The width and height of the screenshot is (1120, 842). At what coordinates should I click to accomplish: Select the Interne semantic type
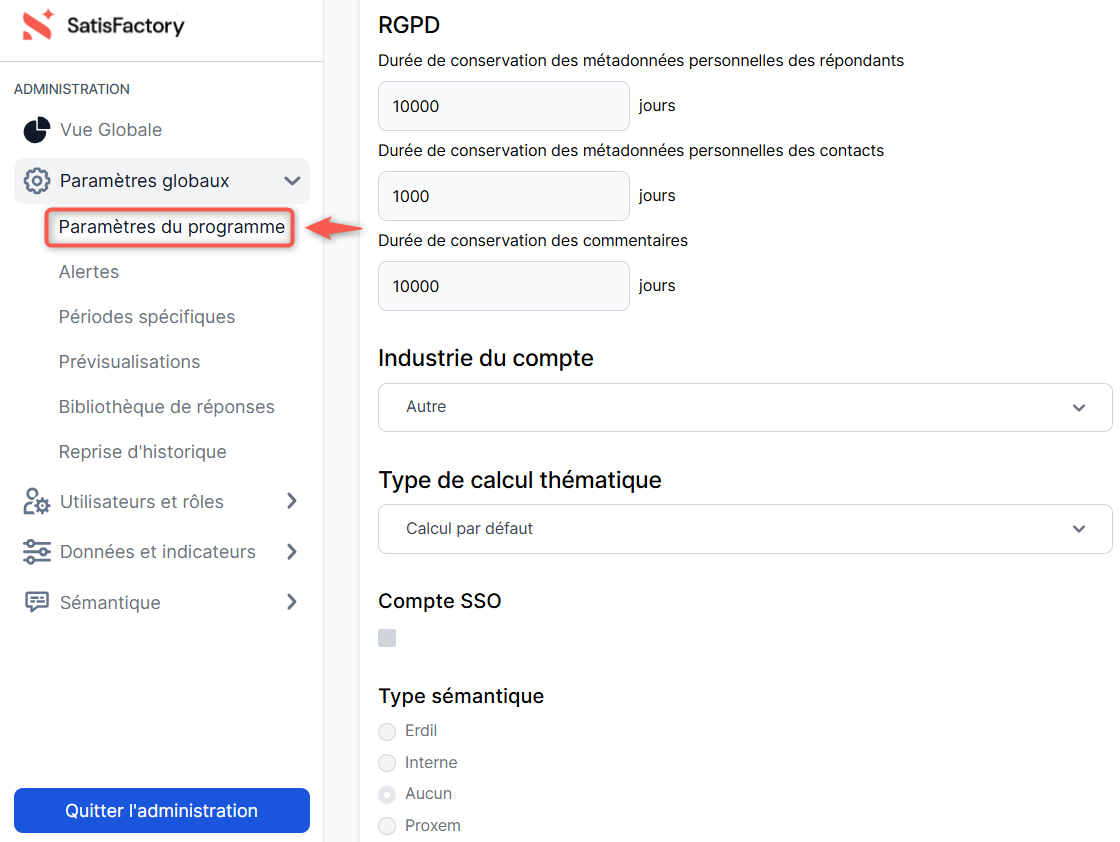tap(387, 763)
